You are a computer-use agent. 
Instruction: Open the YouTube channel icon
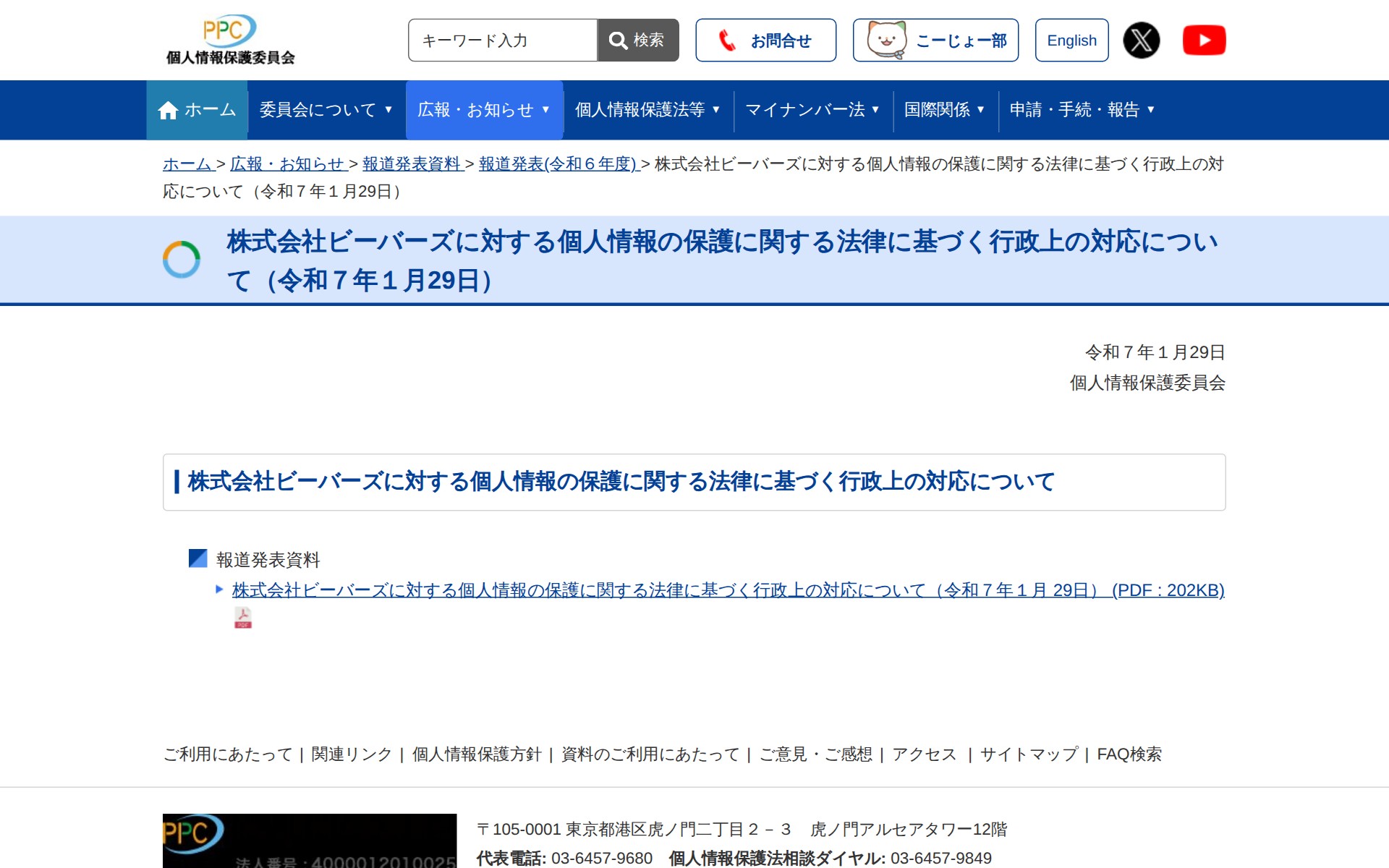coord(1204,40)
